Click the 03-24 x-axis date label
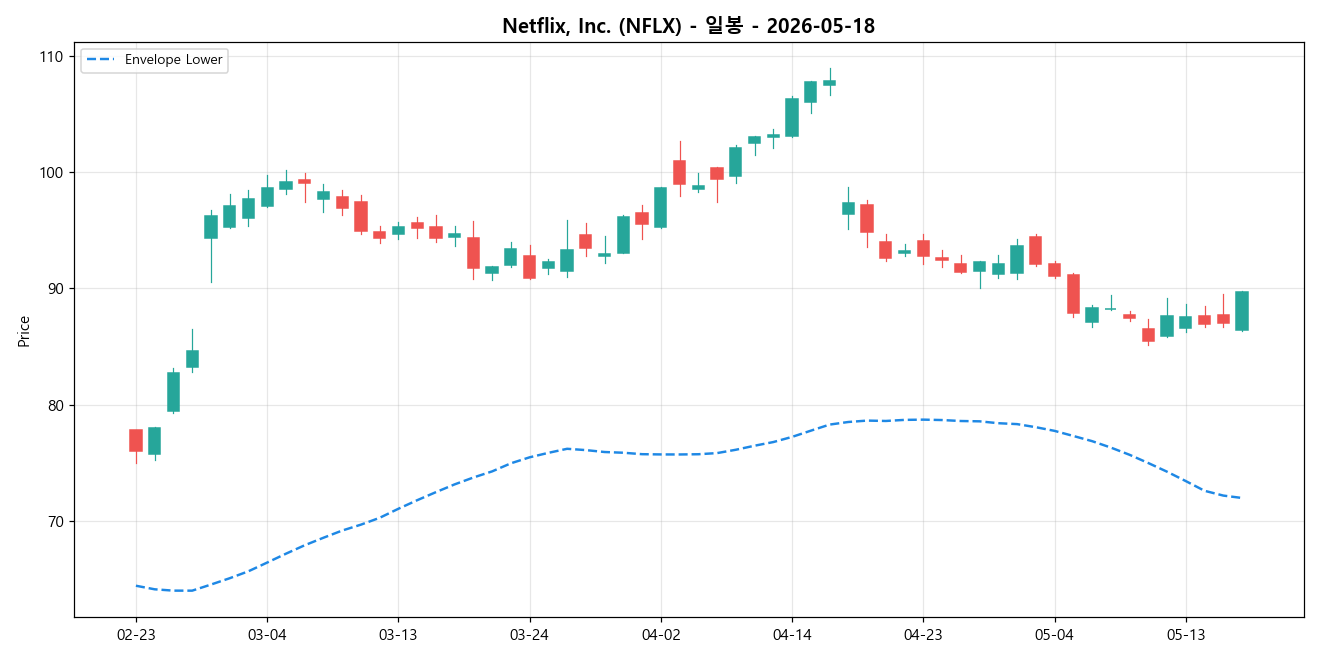This screenshot has height=660, width=1320. click(x=529, y=634)
